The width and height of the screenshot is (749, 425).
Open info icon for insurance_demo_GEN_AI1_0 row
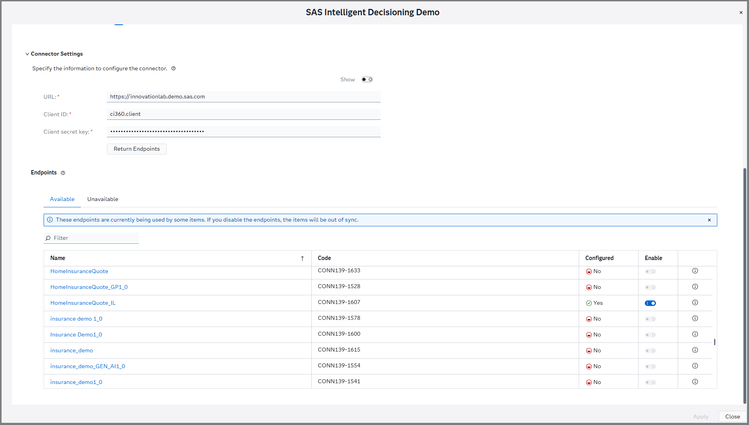pyautogui.click(x=695, y=366)
